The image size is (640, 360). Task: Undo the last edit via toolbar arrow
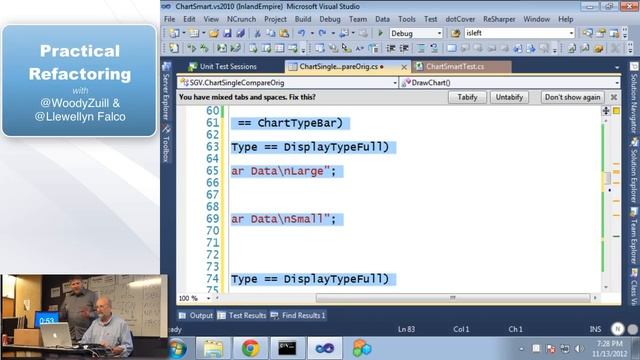[x=302, y=33]
